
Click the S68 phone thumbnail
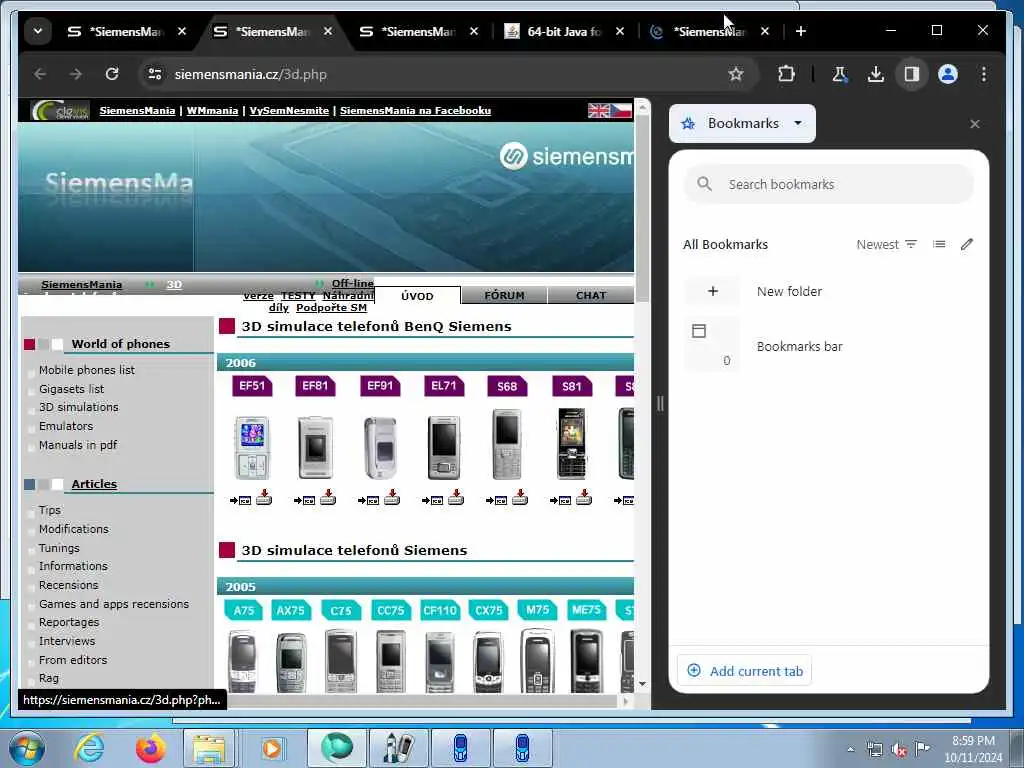pyautogui.click(x=507, y=444)
